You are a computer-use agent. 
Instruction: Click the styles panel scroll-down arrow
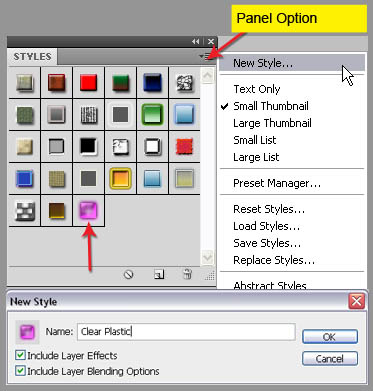coord(207,257)
